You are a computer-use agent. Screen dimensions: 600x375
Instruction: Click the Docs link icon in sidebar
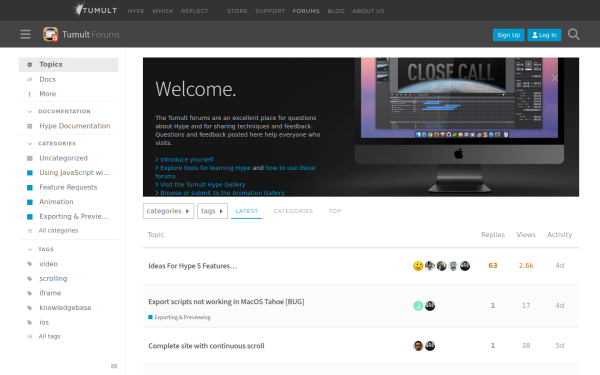coord(30,80)
